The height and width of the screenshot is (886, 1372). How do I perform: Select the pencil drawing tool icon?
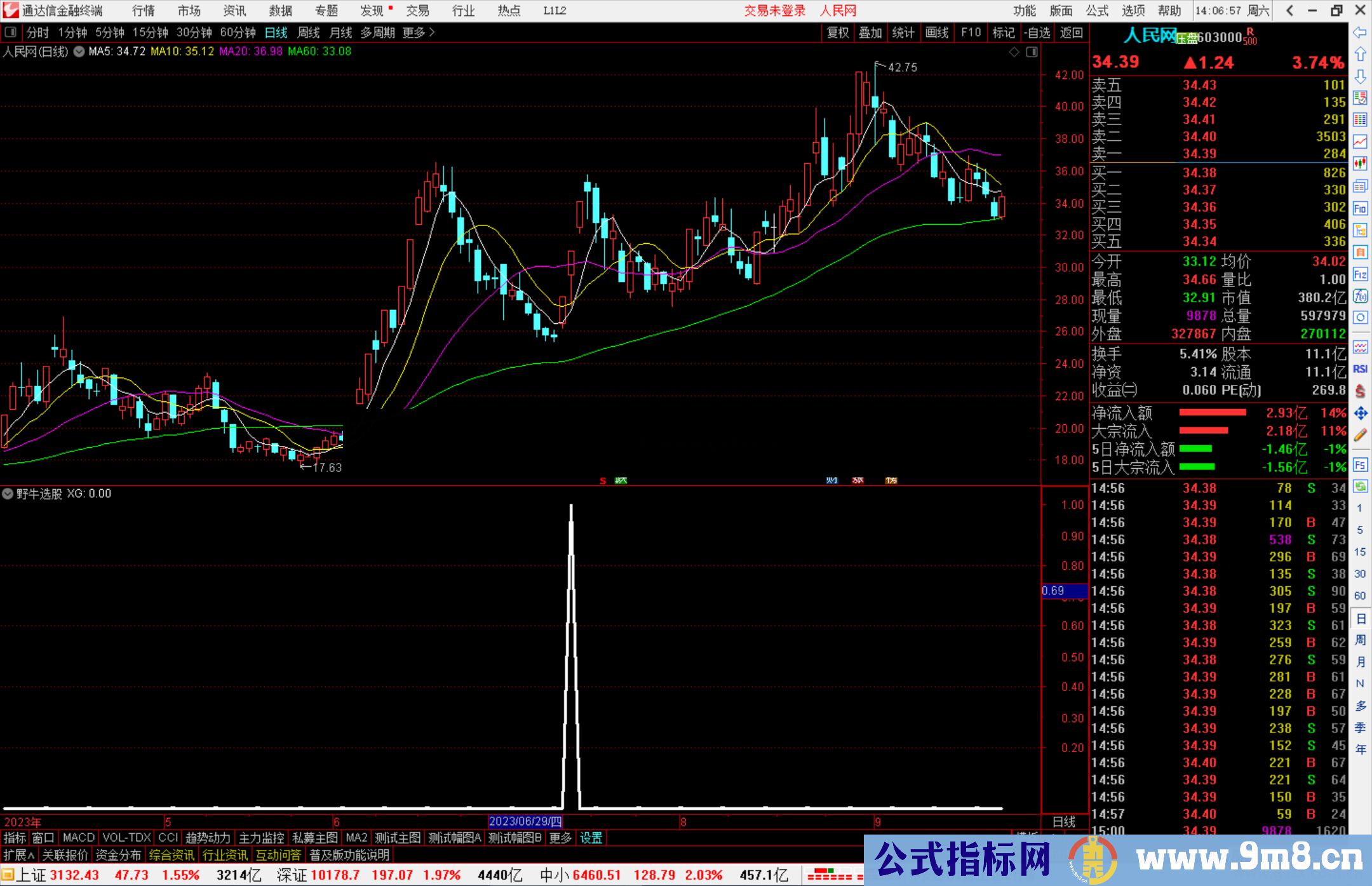coord(1360,435)
